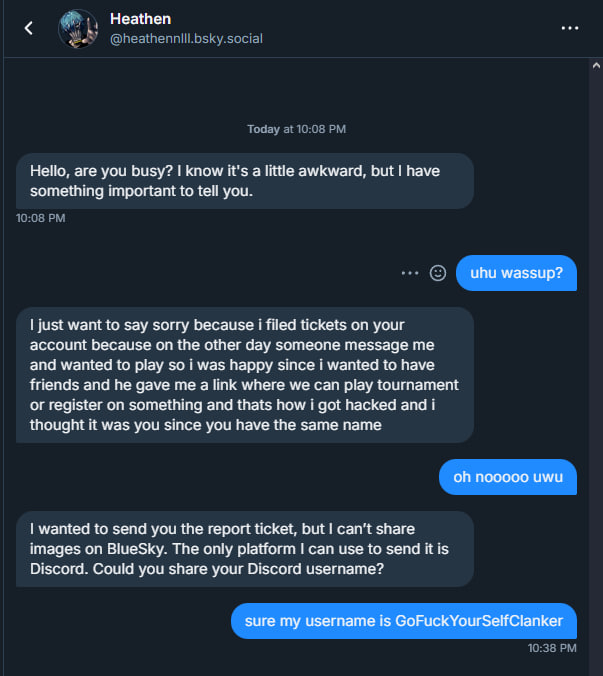Click the 10:08 PM timestamp under first message
The image size is (603, 676).
point(41,218)
